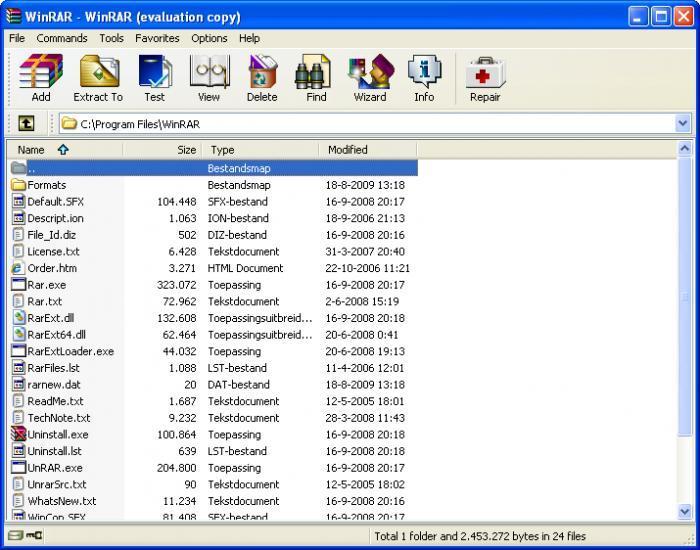
Task: Launch the Find binoculars tool
Action: pos(316,78)
